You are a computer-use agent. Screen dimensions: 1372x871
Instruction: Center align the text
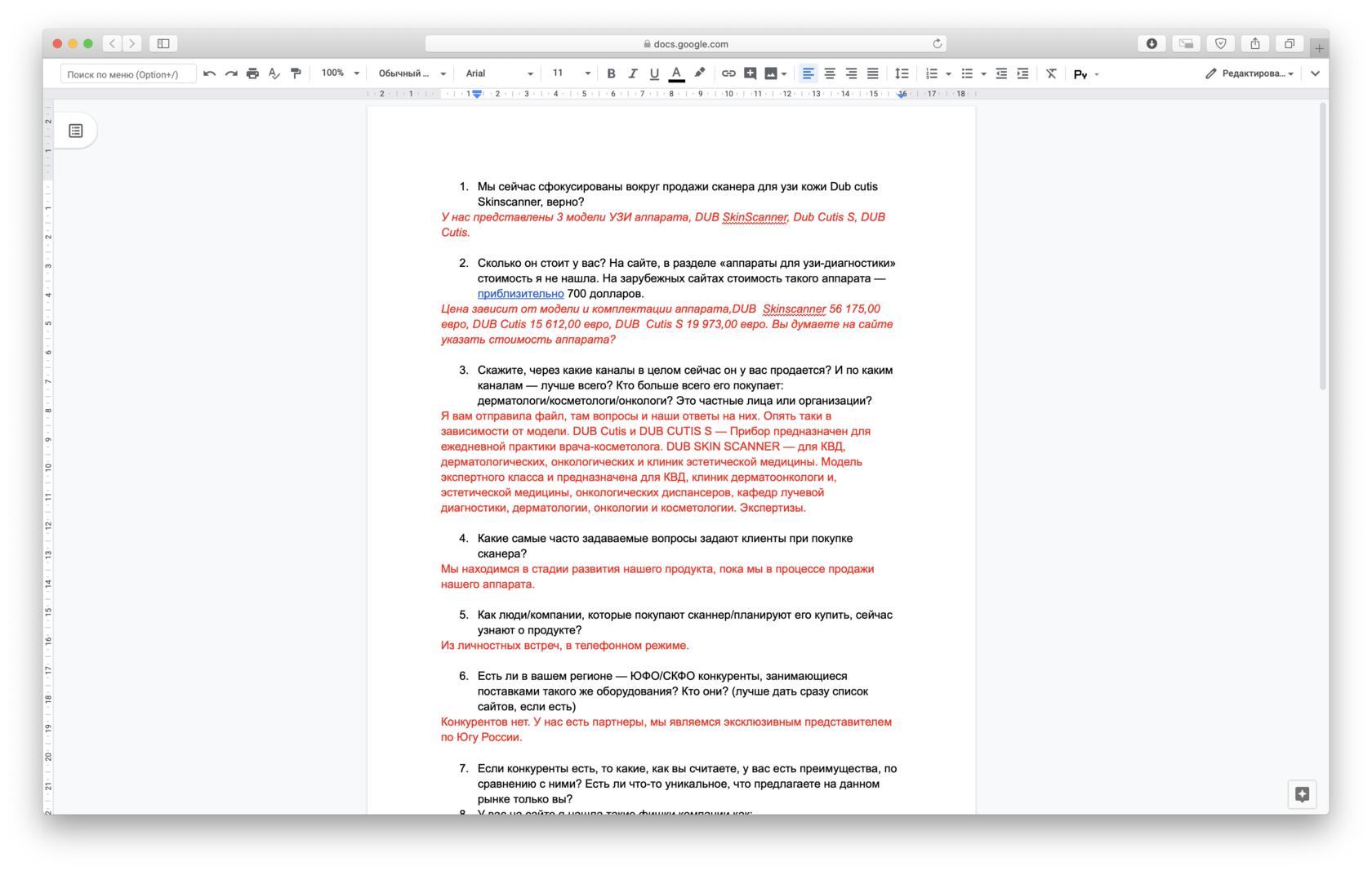coord(830,73)
